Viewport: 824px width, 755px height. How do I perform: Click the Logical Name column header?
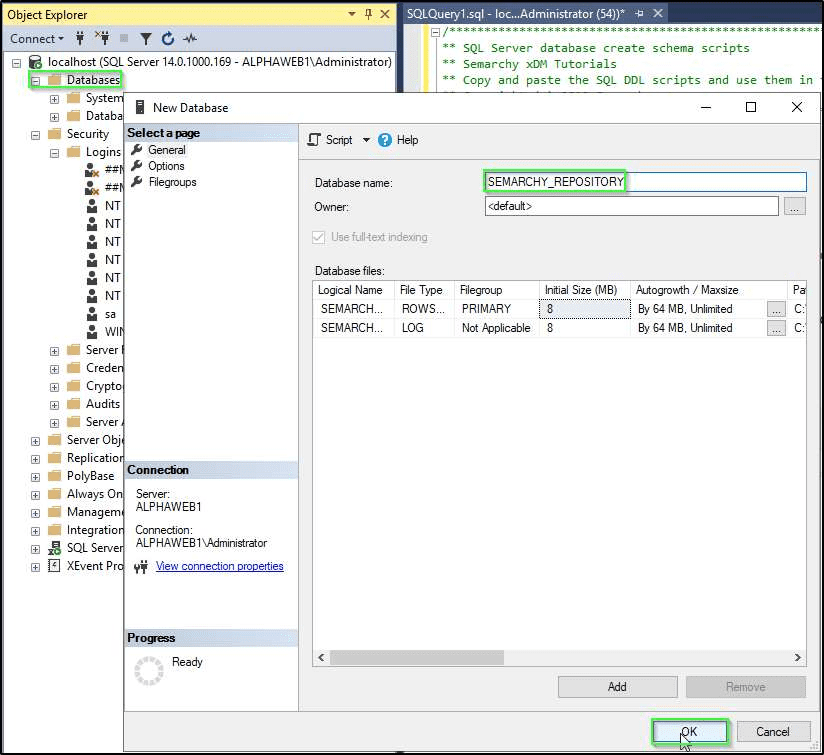coord(354,290)
